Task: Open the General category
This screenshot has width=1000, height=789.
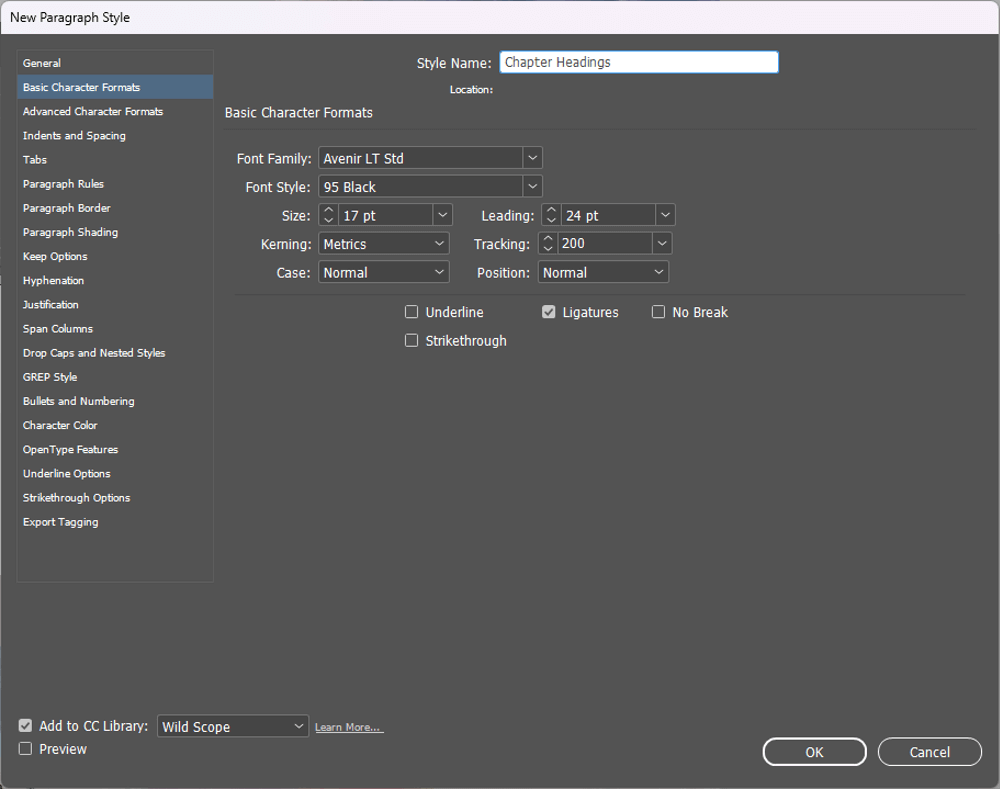Action: pyautogui.click(x=115, y=63)
